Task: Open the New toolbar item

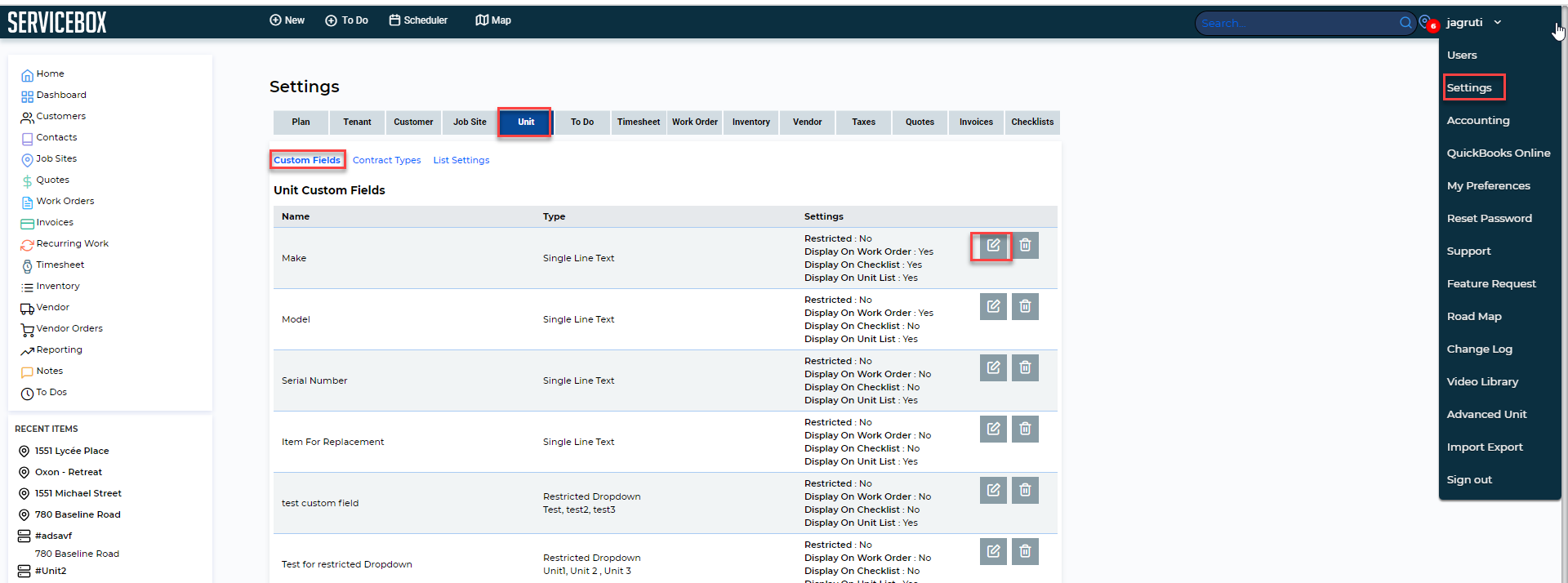Action: [x=287, y=20]
